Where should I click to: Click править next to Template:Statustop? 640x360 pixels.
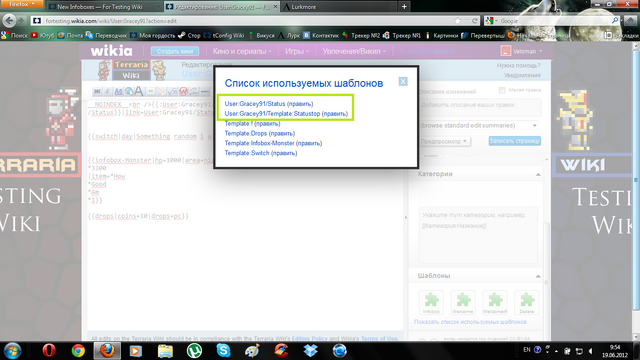pyautogui.click(x=335, y=113)
